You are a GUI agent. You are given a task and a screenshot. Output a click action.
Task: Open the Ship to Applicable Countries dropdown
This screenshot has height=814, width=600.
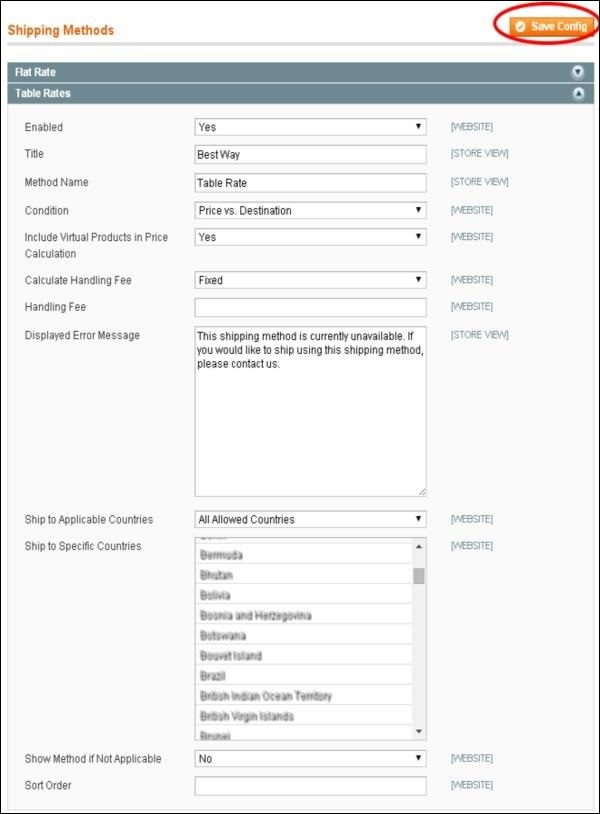[x=310, y=518]
